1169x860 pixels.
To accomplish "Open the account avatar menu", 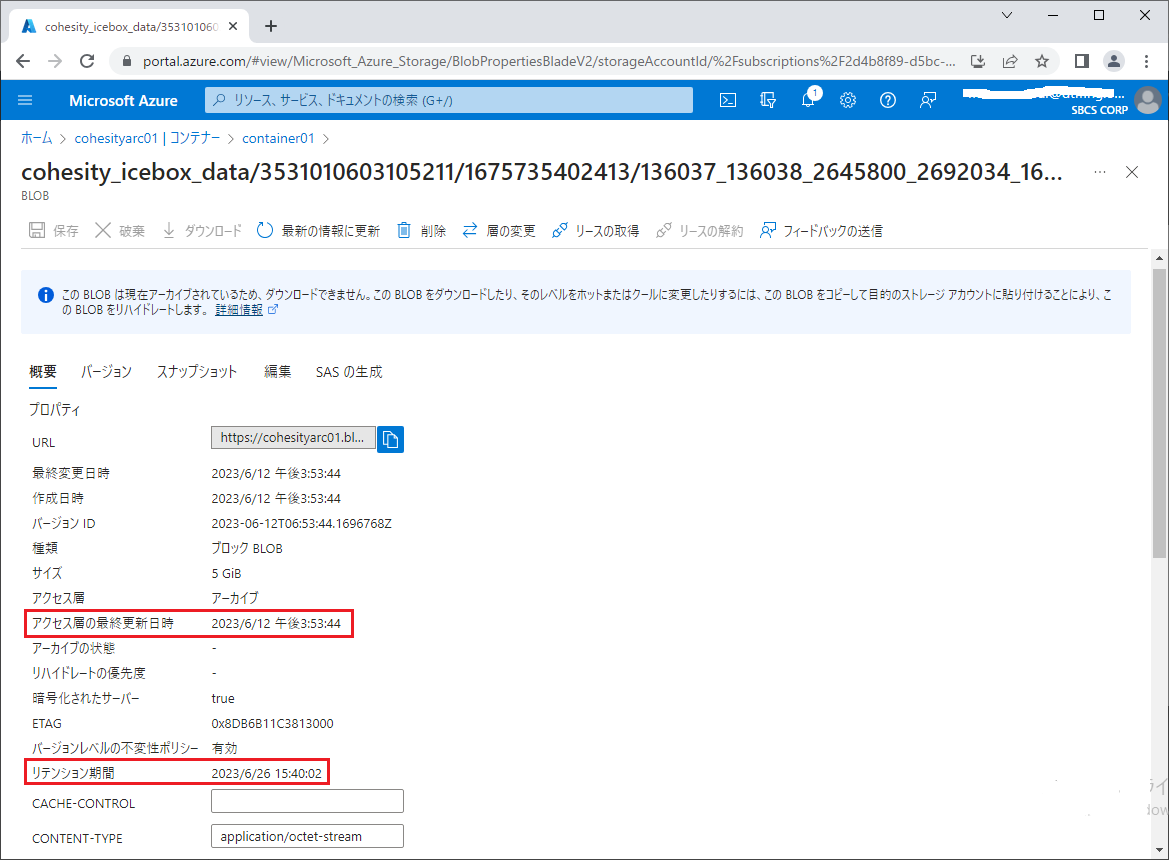I will pyautogui.click(x=1147, y=100).
